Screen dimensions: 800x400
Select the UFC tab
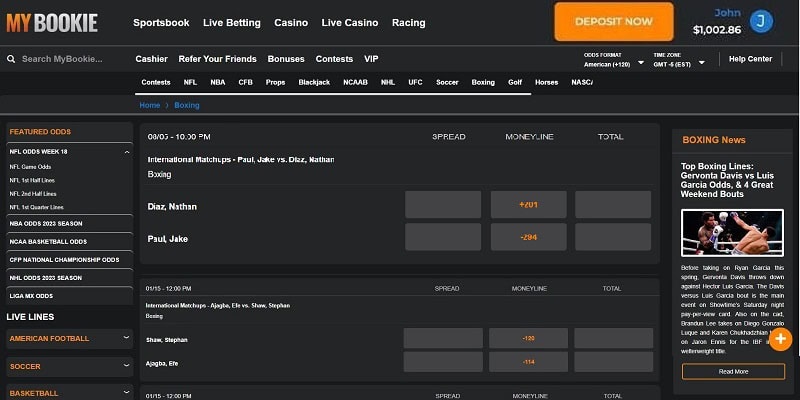pos(415,83)
